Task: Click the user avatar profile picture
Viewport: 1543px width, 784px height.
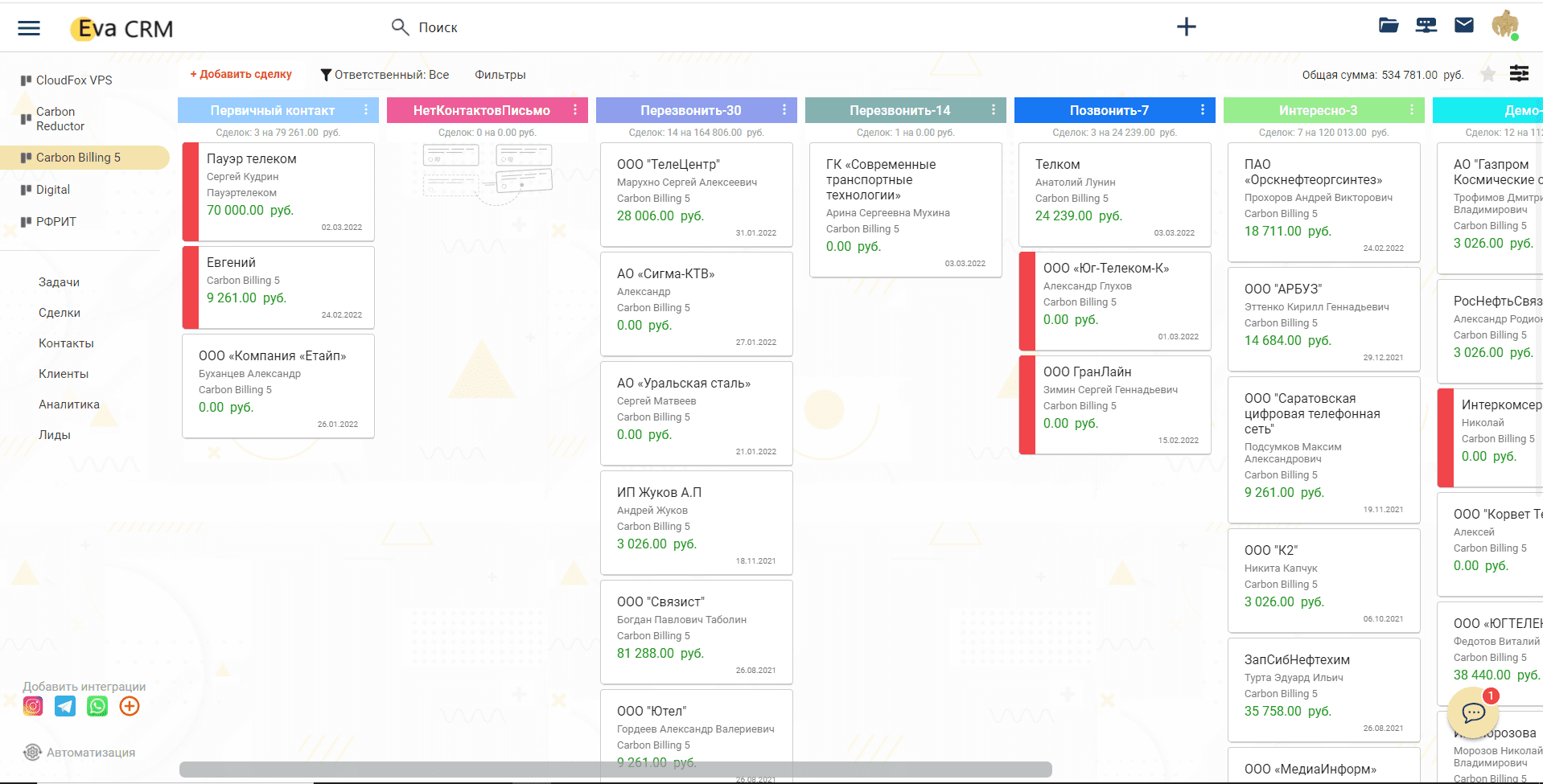Action: click(1504, 25)
